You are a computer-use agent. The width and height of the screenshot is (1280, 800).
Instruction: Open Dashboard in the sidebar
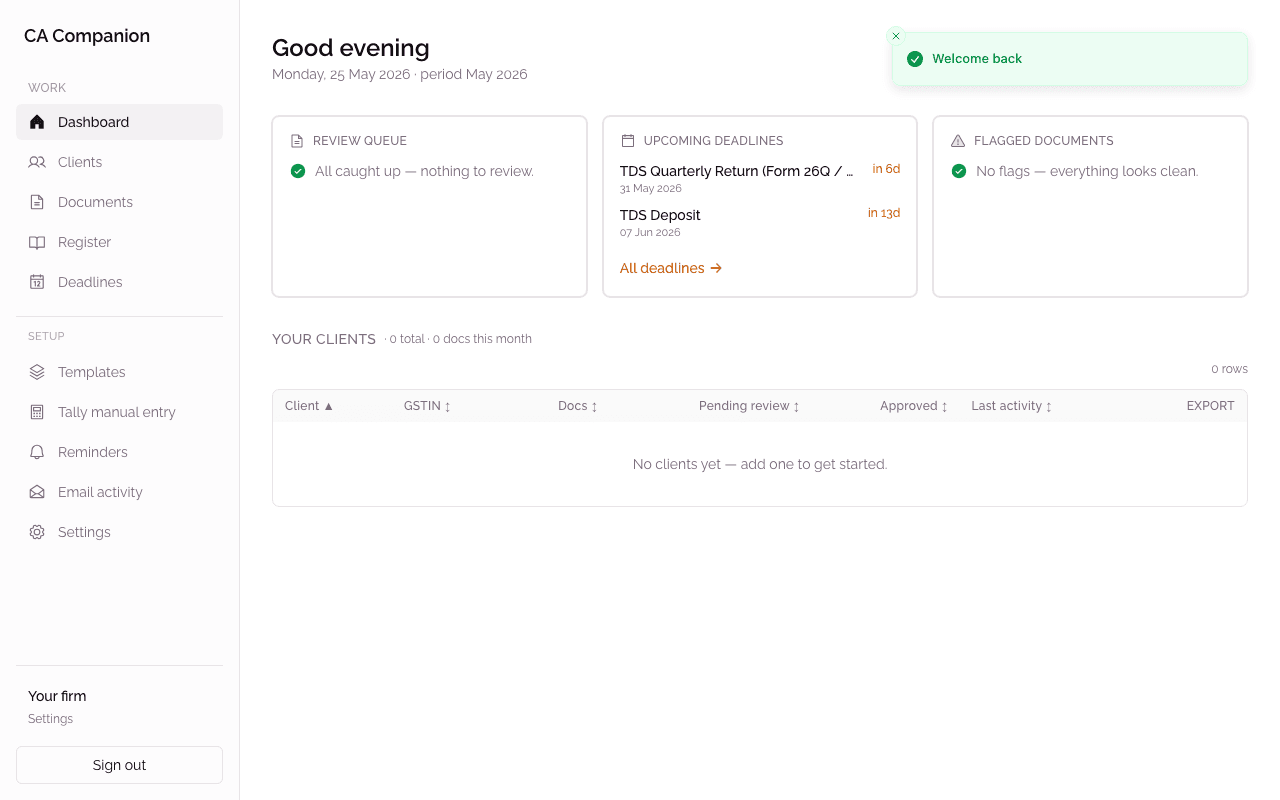pos(119,122)
